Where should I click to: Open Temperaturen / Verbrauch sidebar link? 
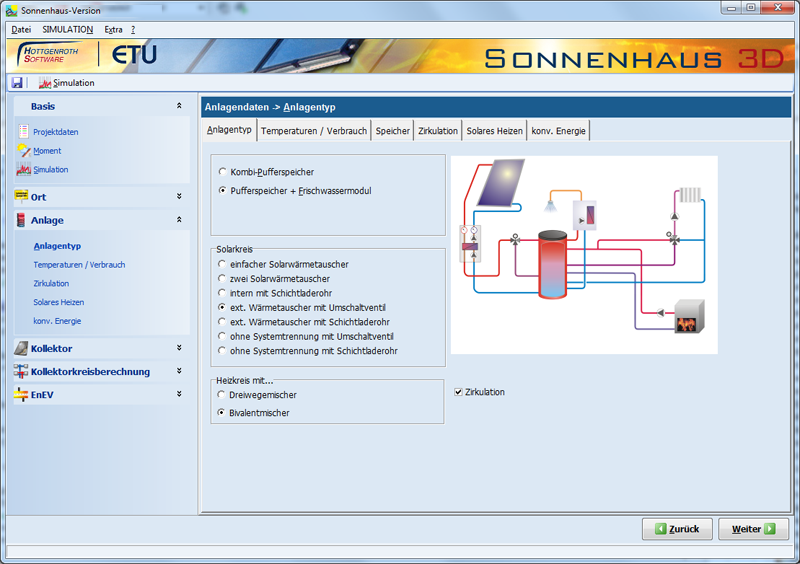point(79,264)
